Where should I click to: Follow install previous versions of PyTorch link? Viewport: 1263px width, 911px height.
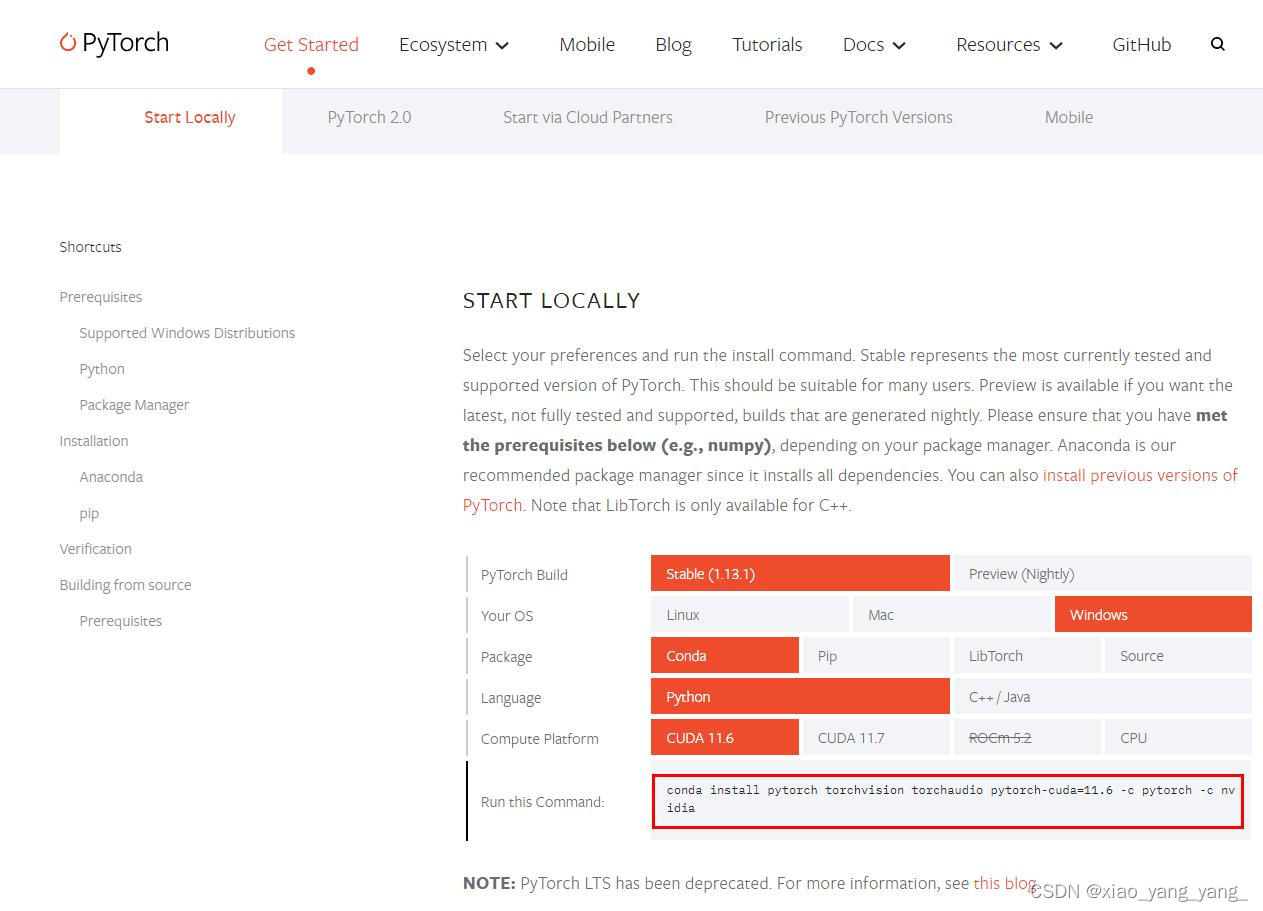[x=1140, y=475]
